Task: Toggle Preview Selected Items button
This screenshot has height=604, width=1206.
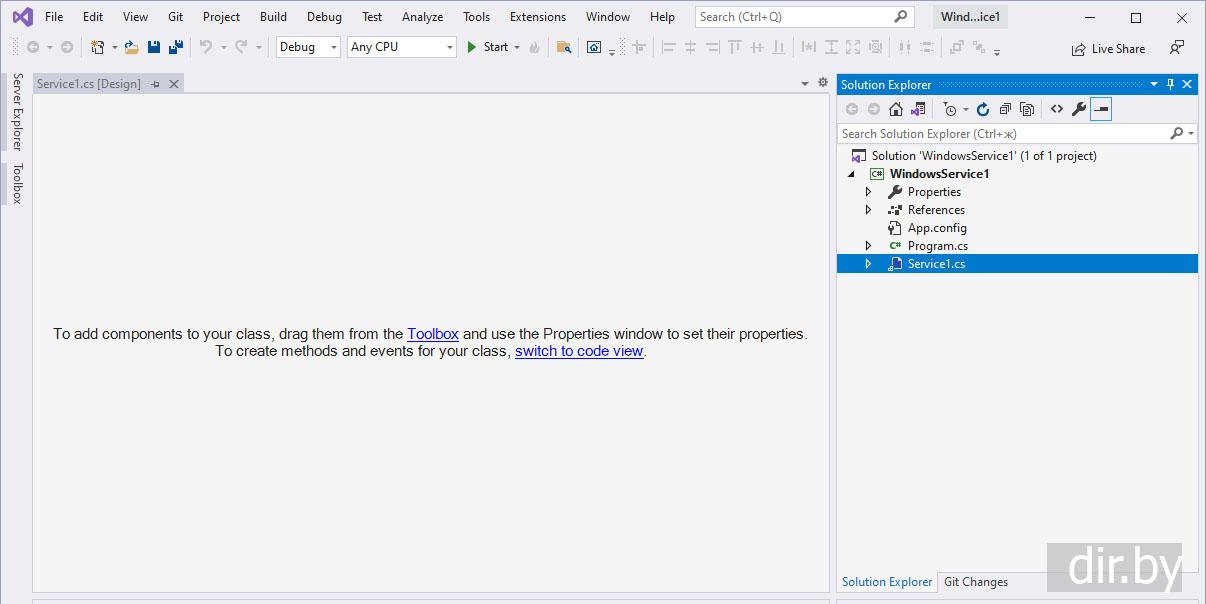Action: tap(1101, 109)
